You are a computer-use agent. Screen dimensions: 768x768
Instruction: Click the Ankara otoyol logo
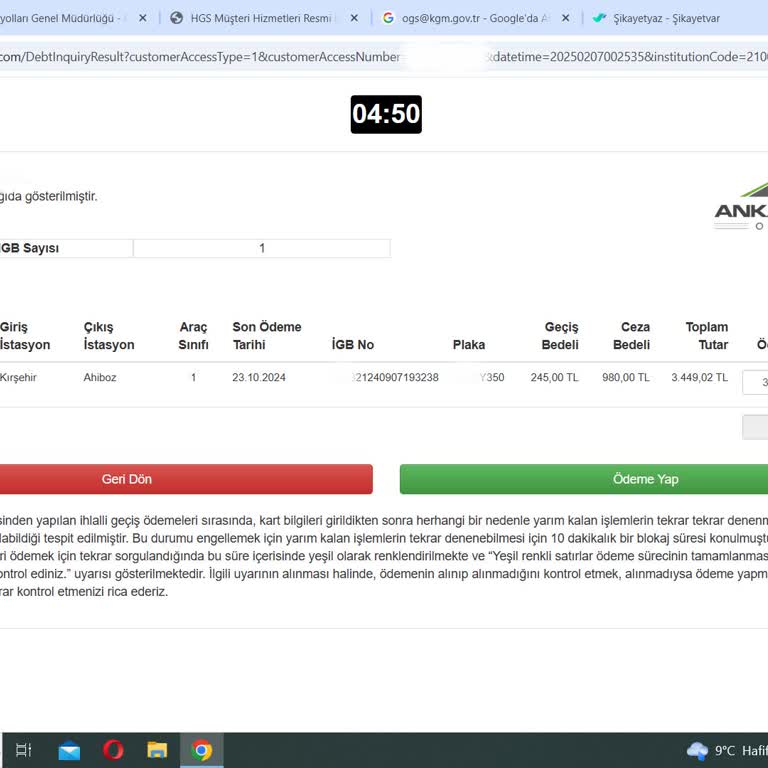coord(742,207)
